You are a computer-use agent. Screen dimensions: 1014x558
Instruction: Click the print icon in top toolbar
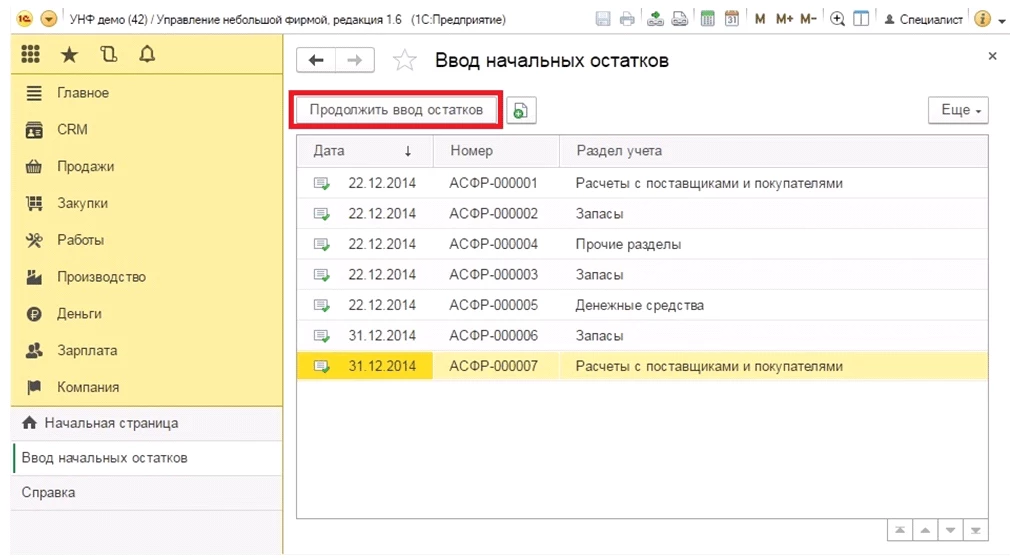pyautogui.click(x=627, y=19)
